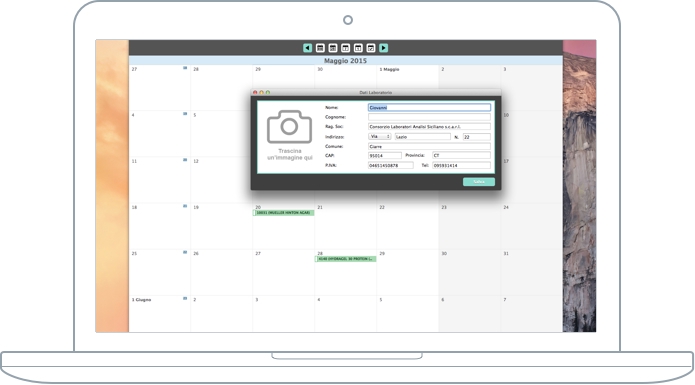Edit the house number field showing 22

click(x=476, y=137)
